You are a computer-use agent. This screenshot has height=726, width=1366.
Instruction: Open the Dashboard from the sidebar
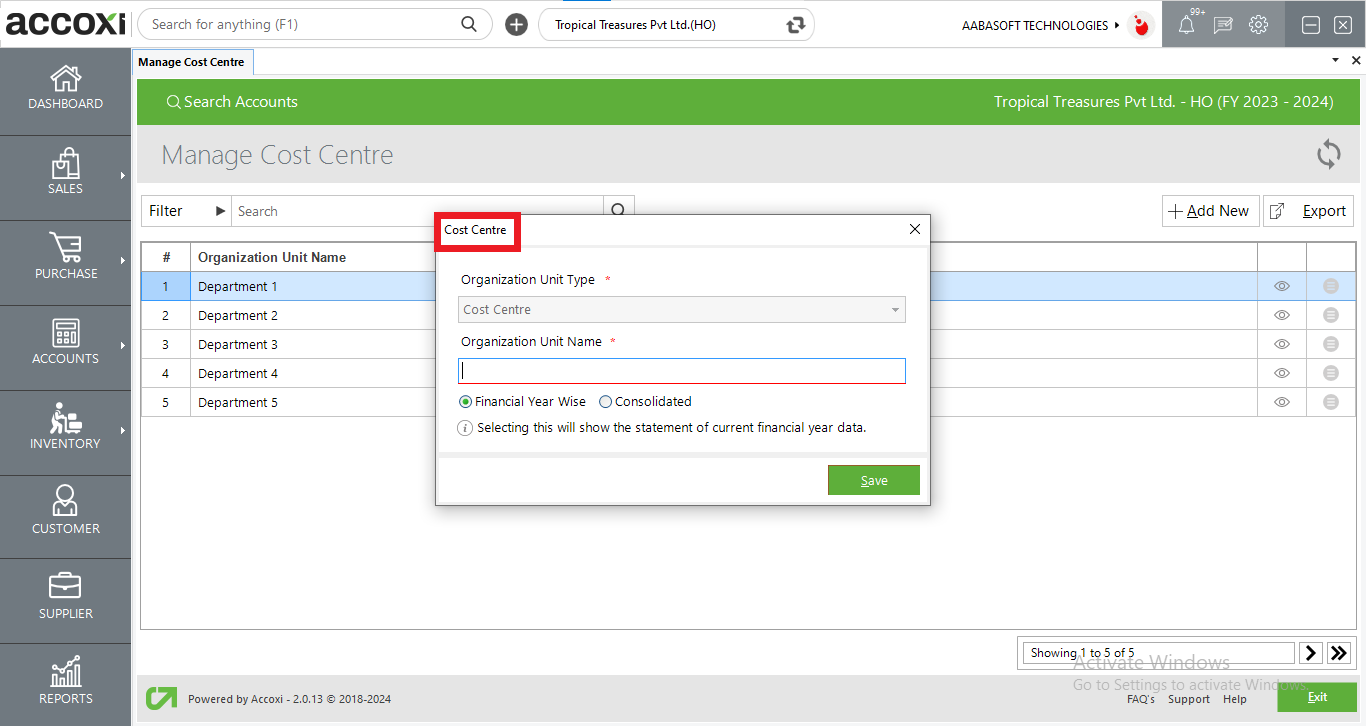tap(65, 90)
